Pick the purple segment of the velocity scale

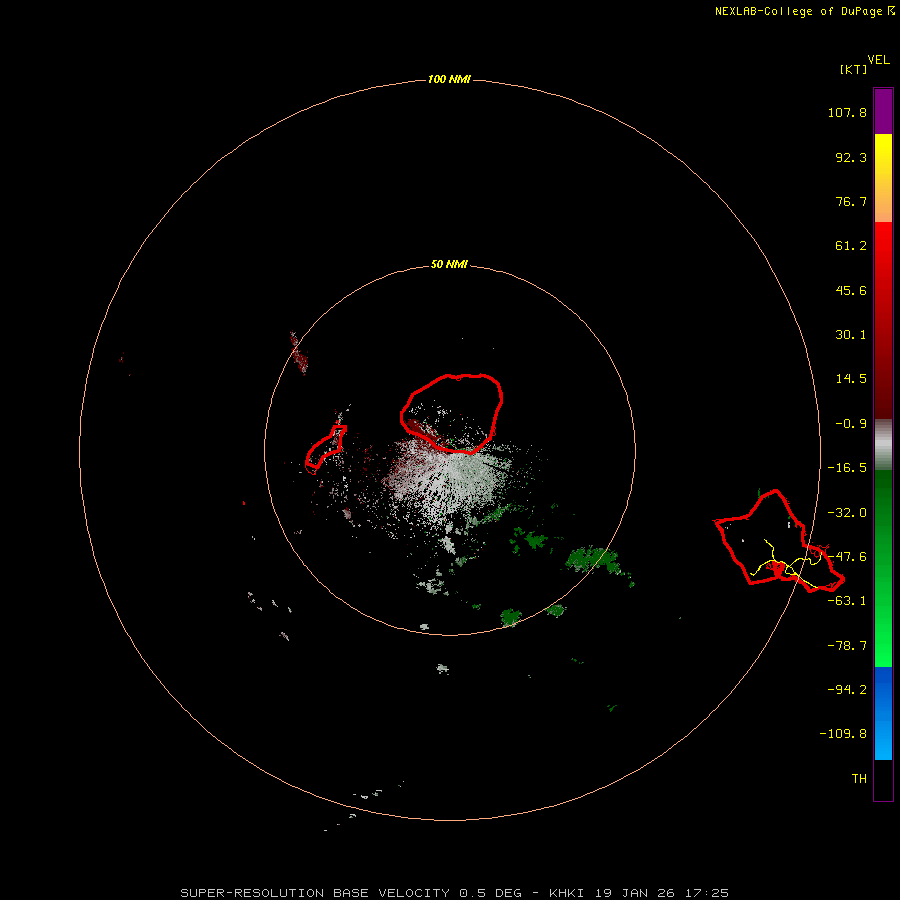click(883, 112)
